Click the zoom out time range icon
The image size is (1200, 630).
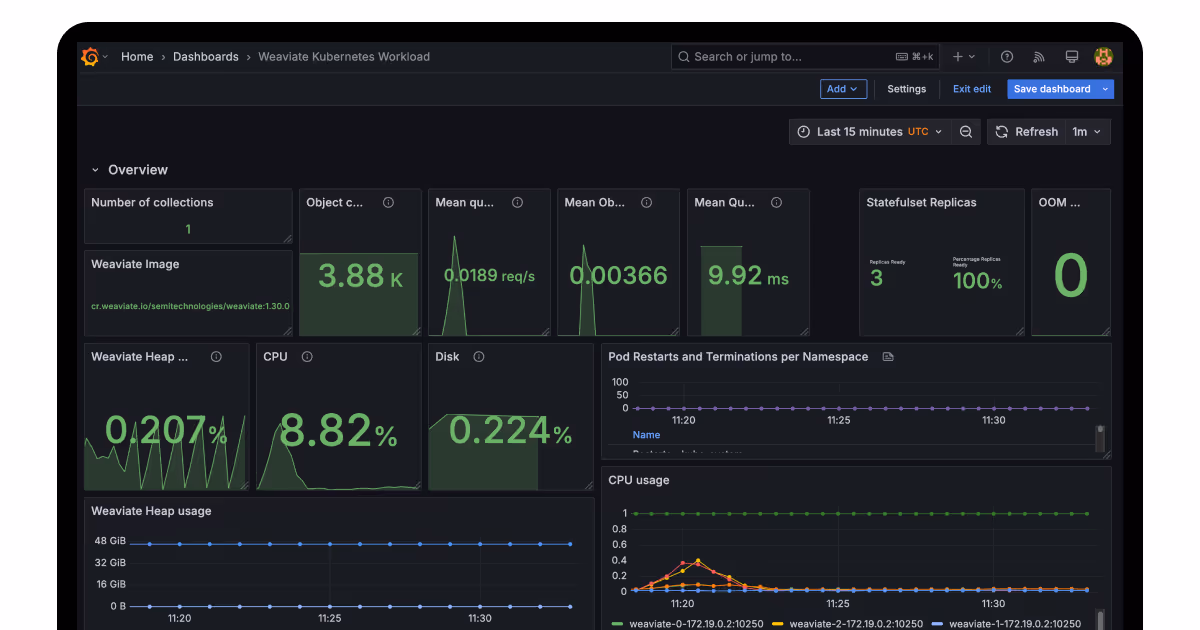(x=966, y=132)
